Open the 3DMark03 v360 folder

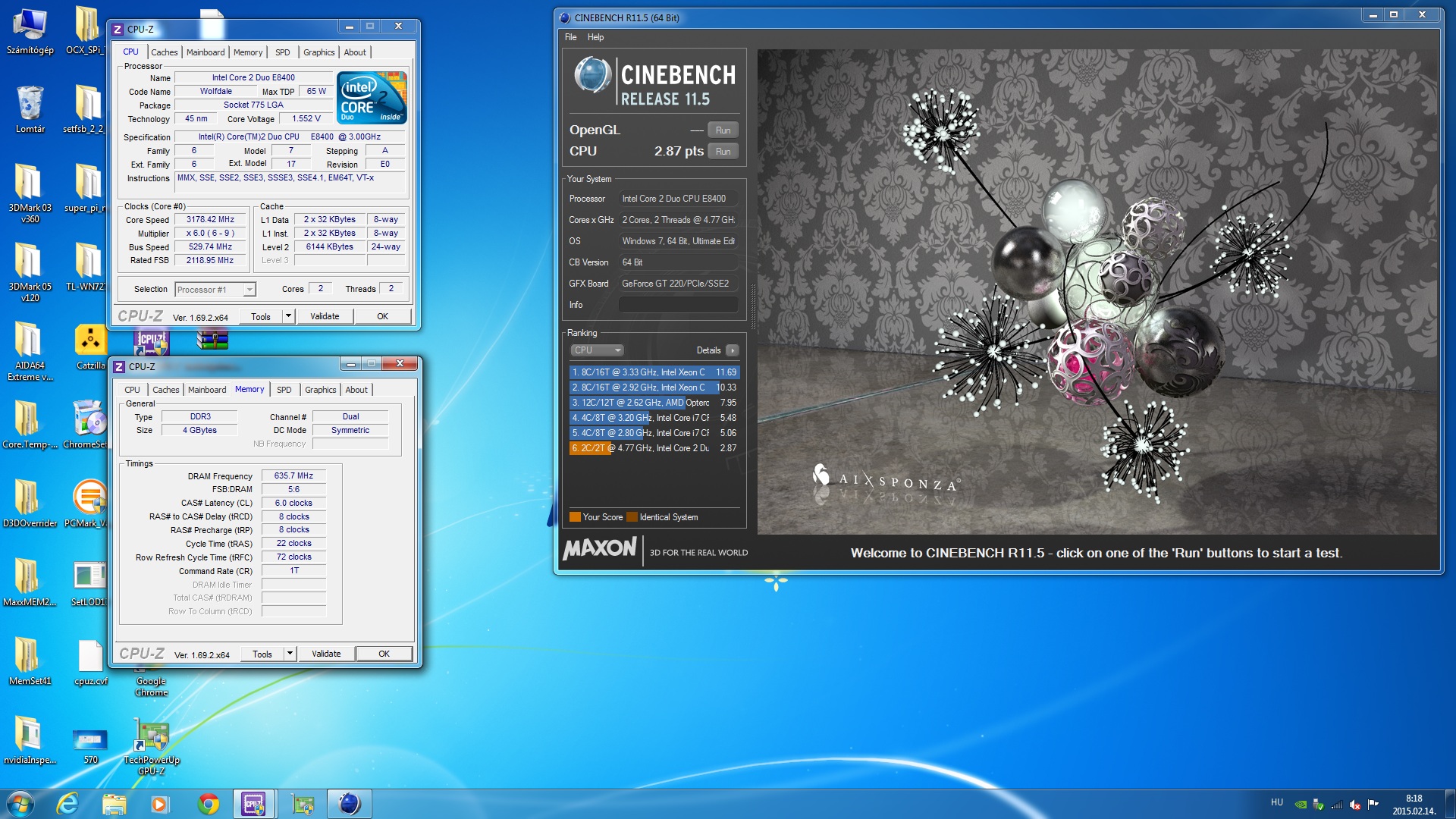tap(30, 193)
